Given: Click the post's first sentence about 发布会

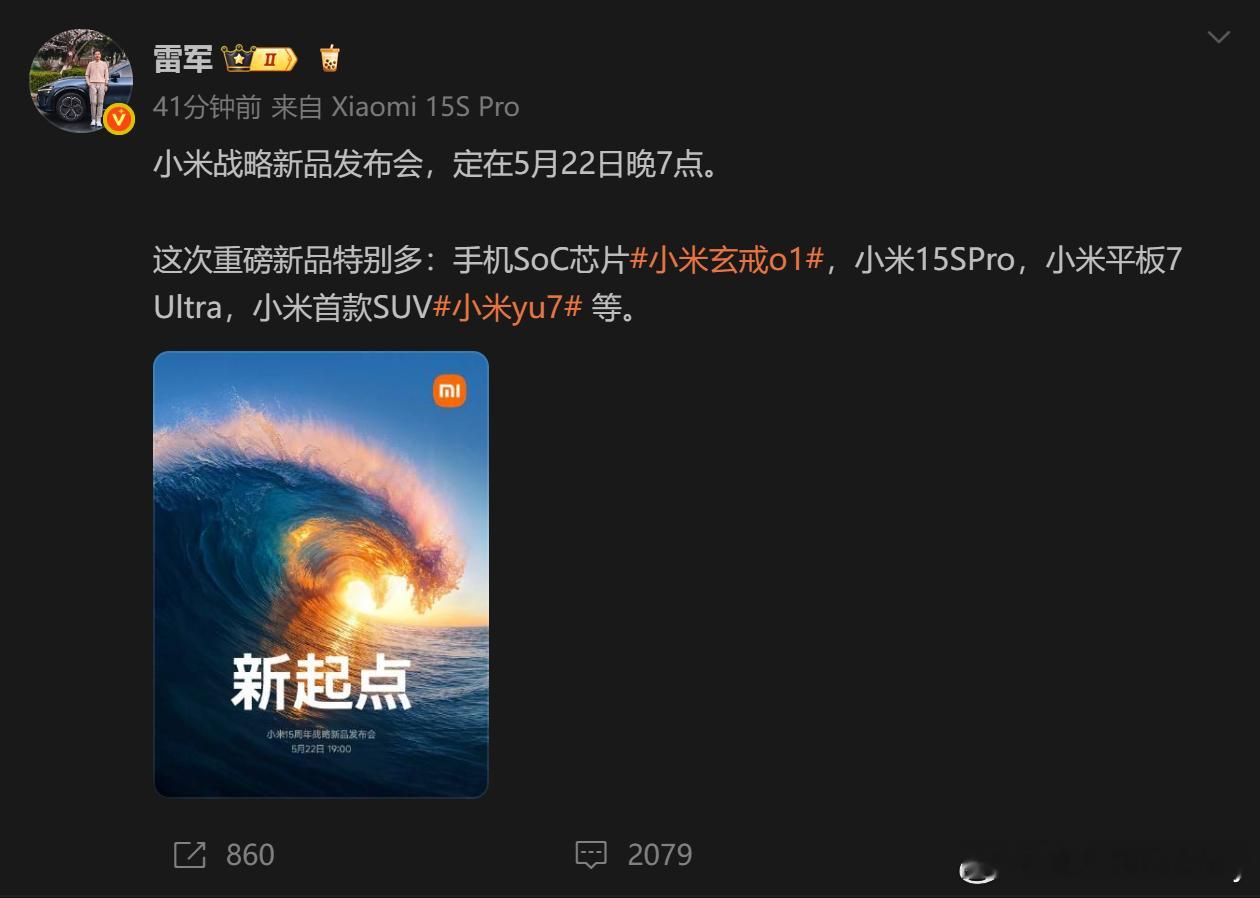Looking at the screenshot, I should (437, 165).
